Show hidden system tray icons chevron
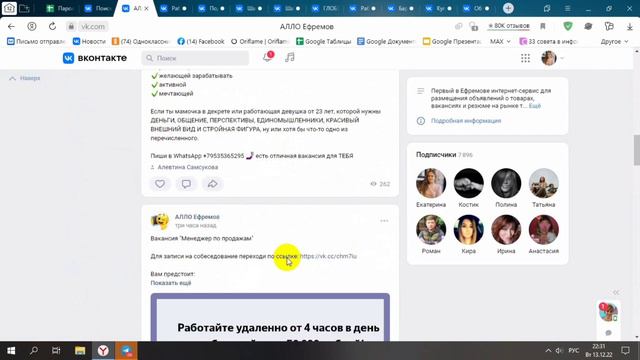The width and height of the screenshot is (640, 360). (x=548, y=351)
